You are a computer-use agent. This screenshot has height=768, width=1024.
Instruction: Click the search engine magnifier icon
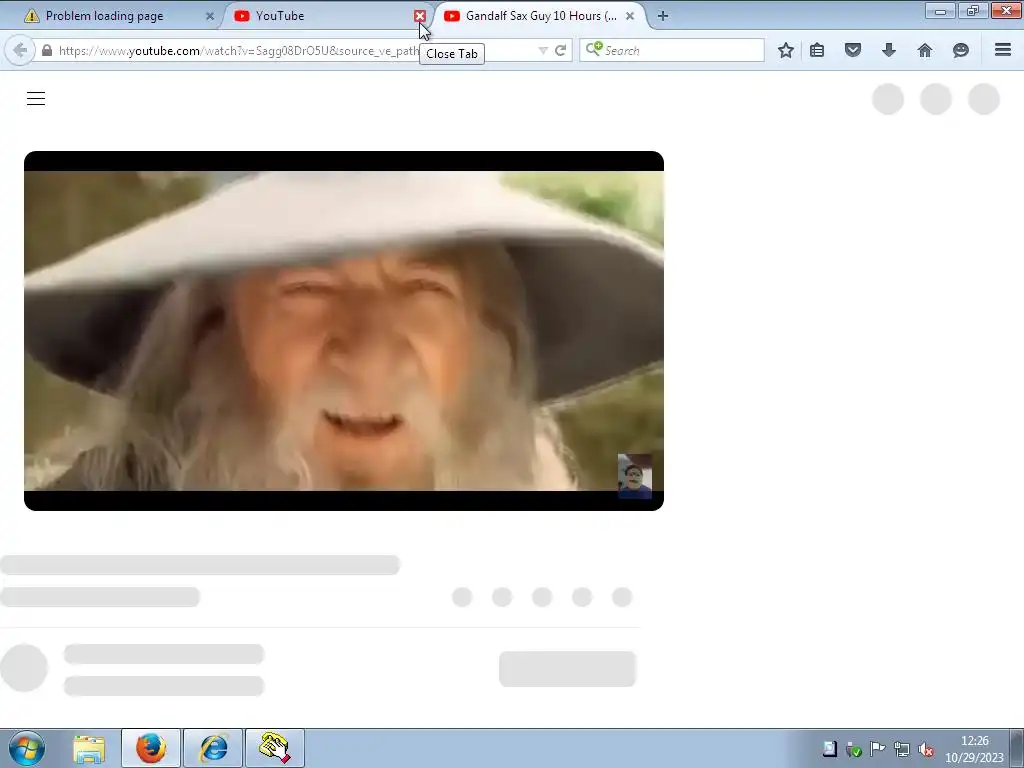coord(594,50)
